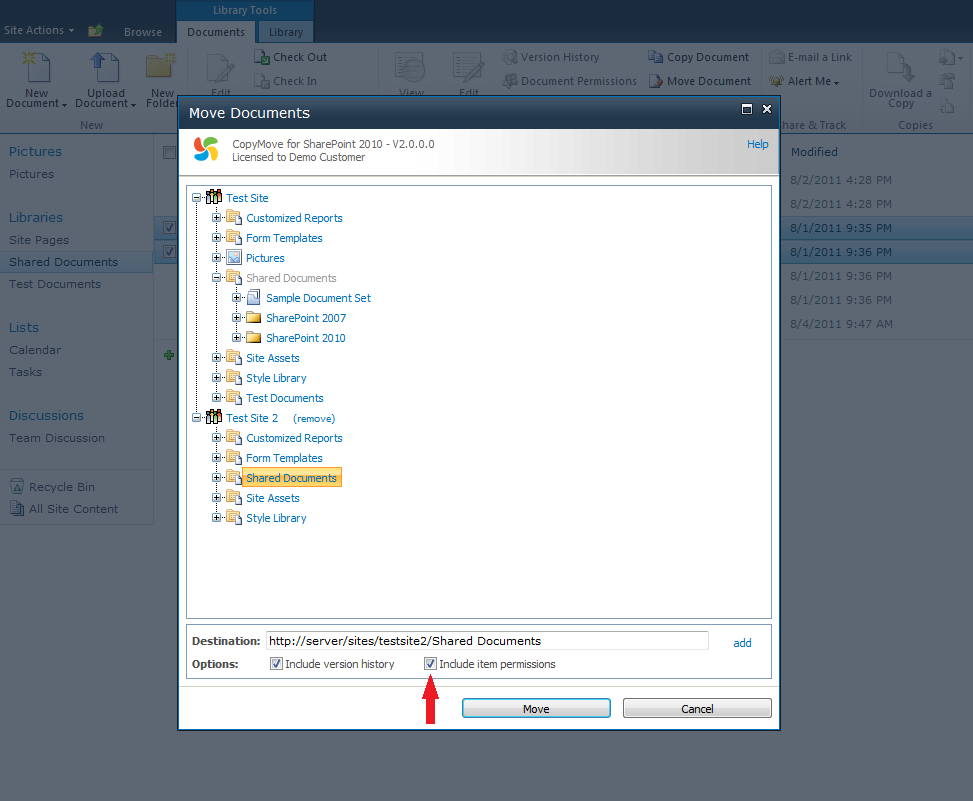Click the Recycle Bin icon in sidebar

click(x=17, y=487)
